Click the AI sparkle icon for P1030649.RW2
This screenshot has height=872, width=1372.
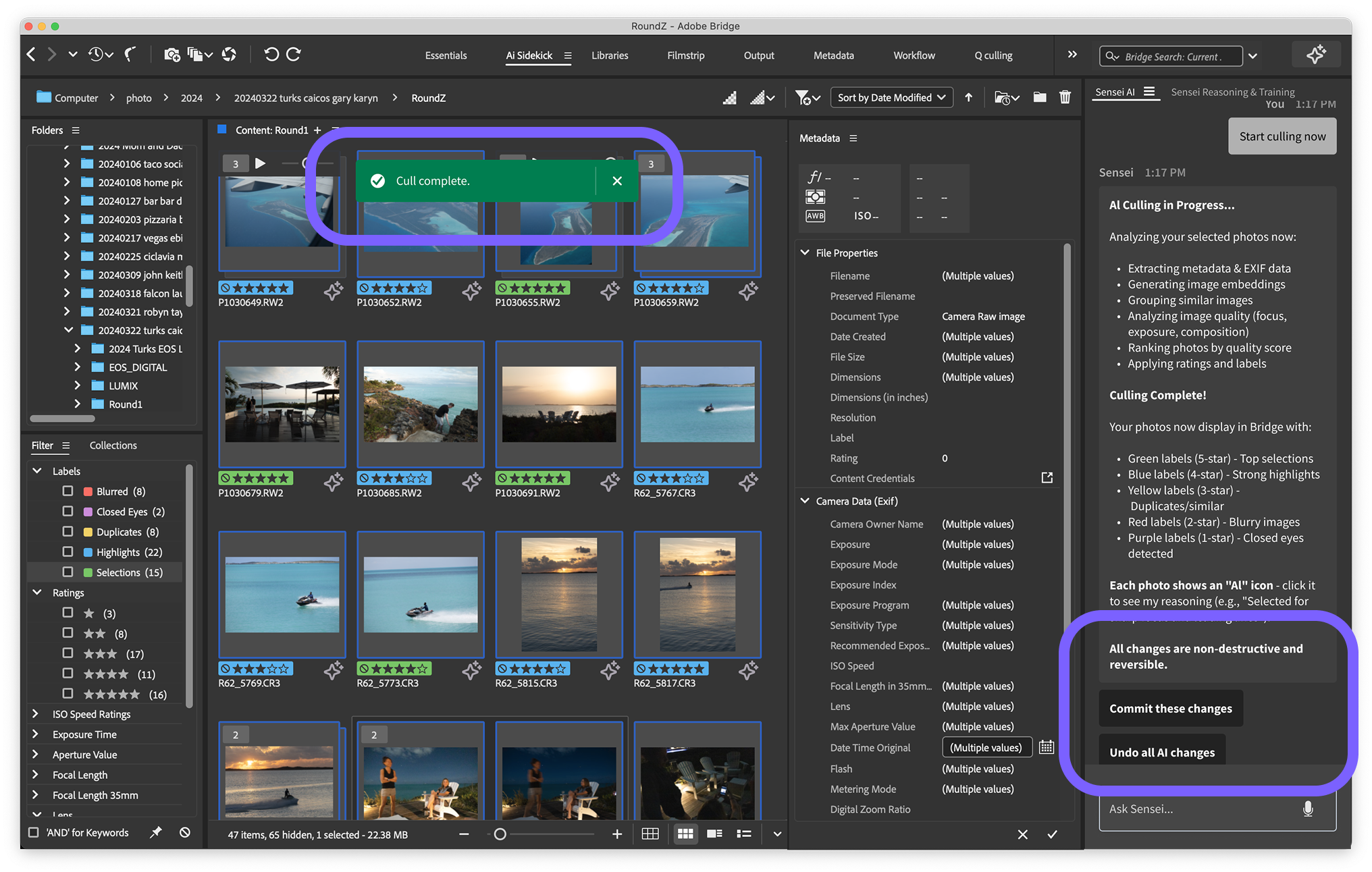click(x=333, y=292)
